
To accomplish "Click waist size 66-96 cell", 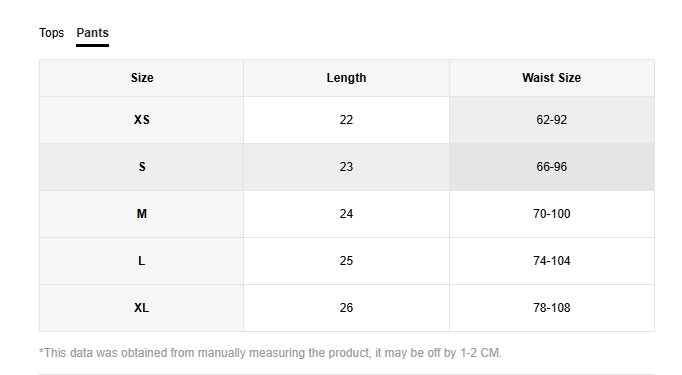I will point(552,167).
